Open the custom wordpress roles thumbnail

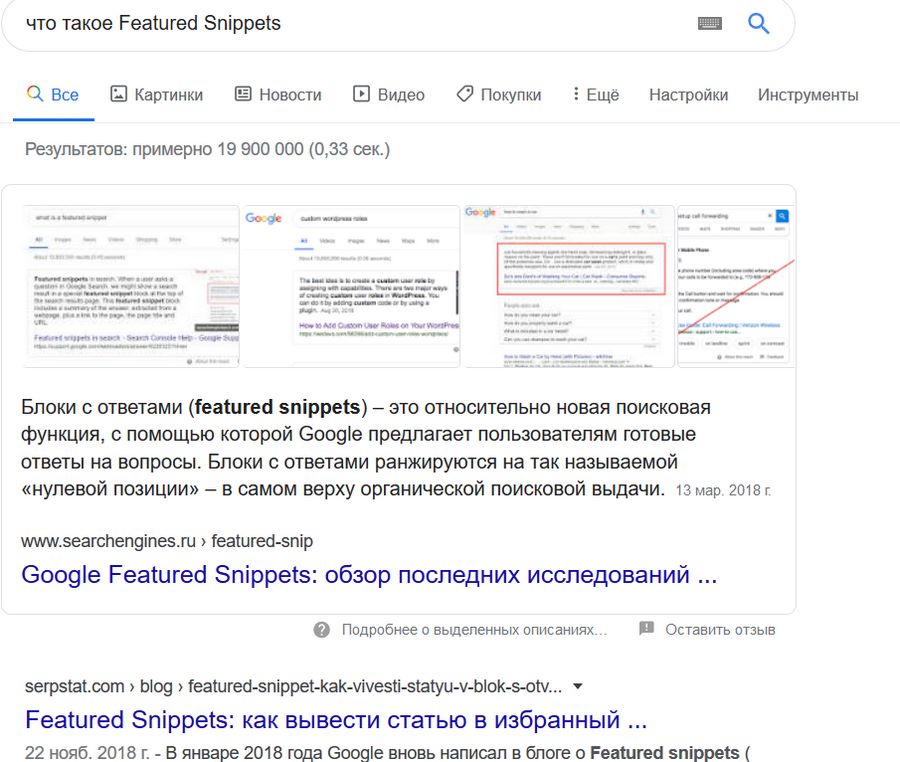click(x=351, y=286)
